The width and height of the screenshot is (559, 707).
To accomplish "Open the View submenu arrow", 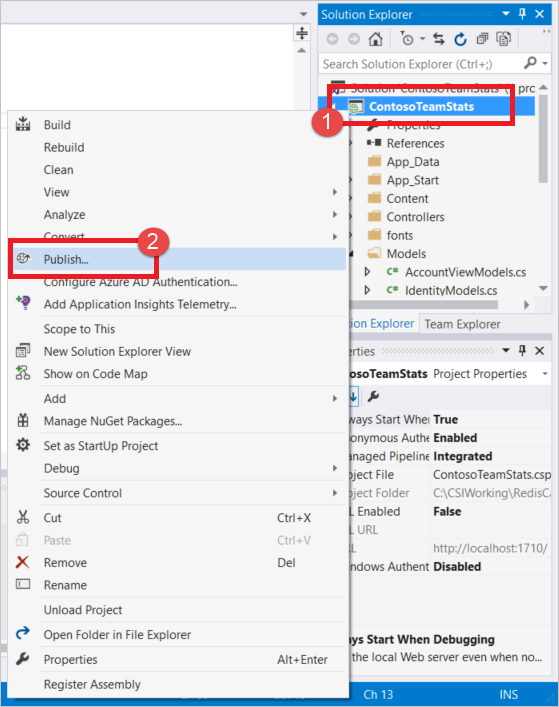I will (x=335, y=192).
